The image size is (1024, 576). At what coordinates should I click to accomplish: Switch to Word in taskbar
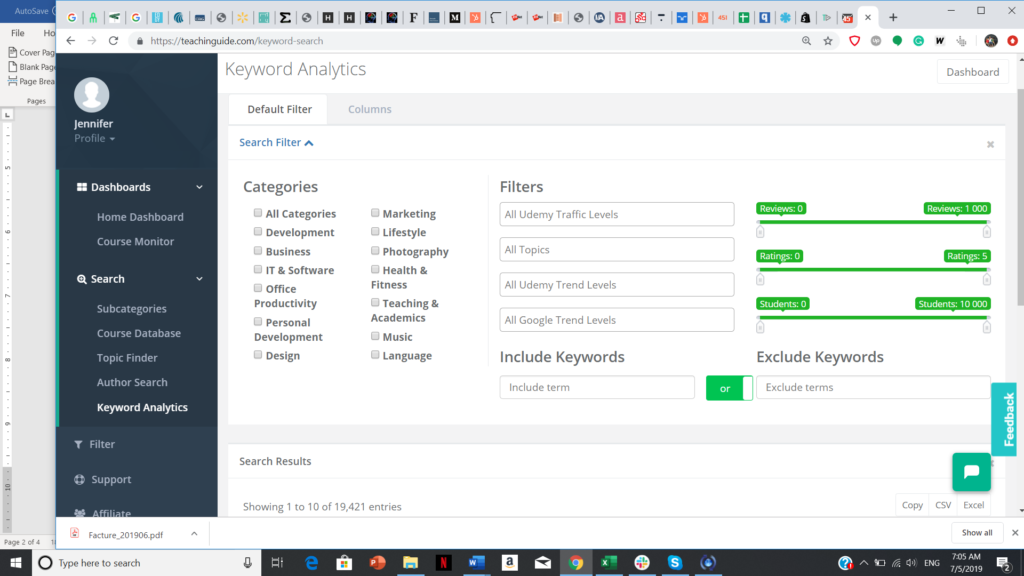point(477,562)
